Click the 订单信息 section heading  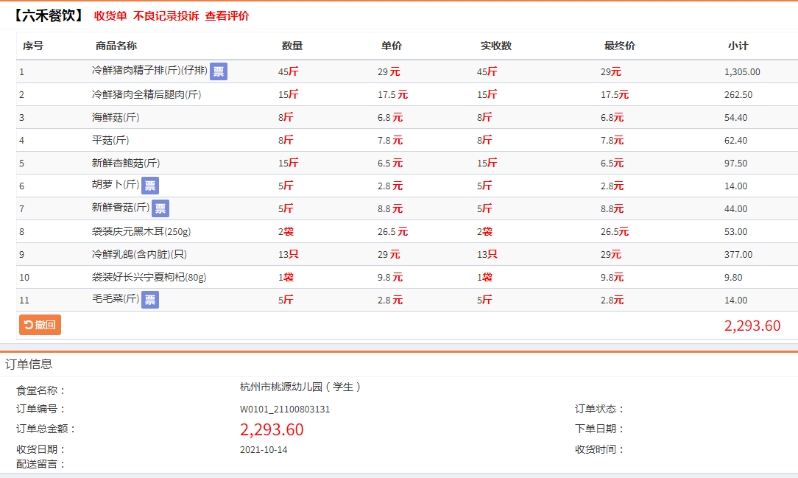(x=29, y=364)
